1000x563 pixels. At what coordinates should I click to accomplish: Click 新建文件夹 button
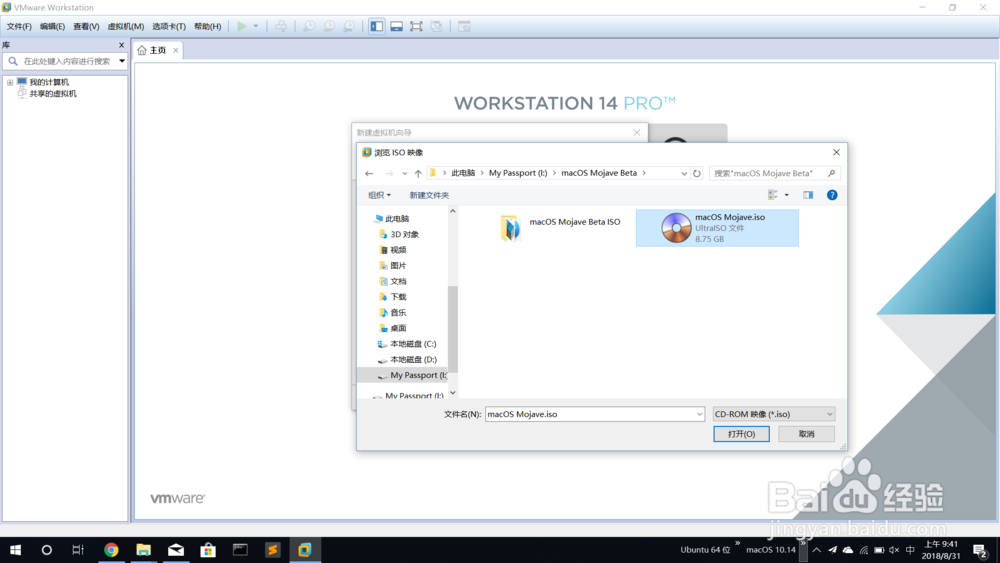(x=429, y=195)
